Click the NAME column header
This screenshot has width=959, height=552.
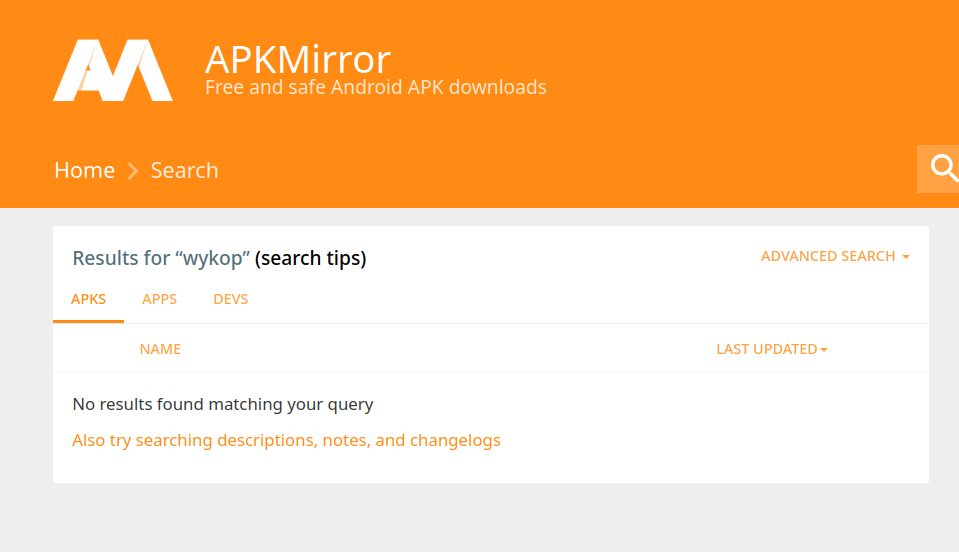pyautogui.click(x=160, y=349)
